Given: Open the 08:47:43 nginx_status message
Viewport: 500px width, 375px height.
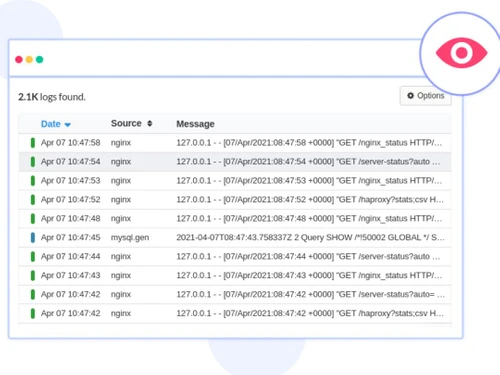Looking at the screenshot, I should tap(309, 276).
